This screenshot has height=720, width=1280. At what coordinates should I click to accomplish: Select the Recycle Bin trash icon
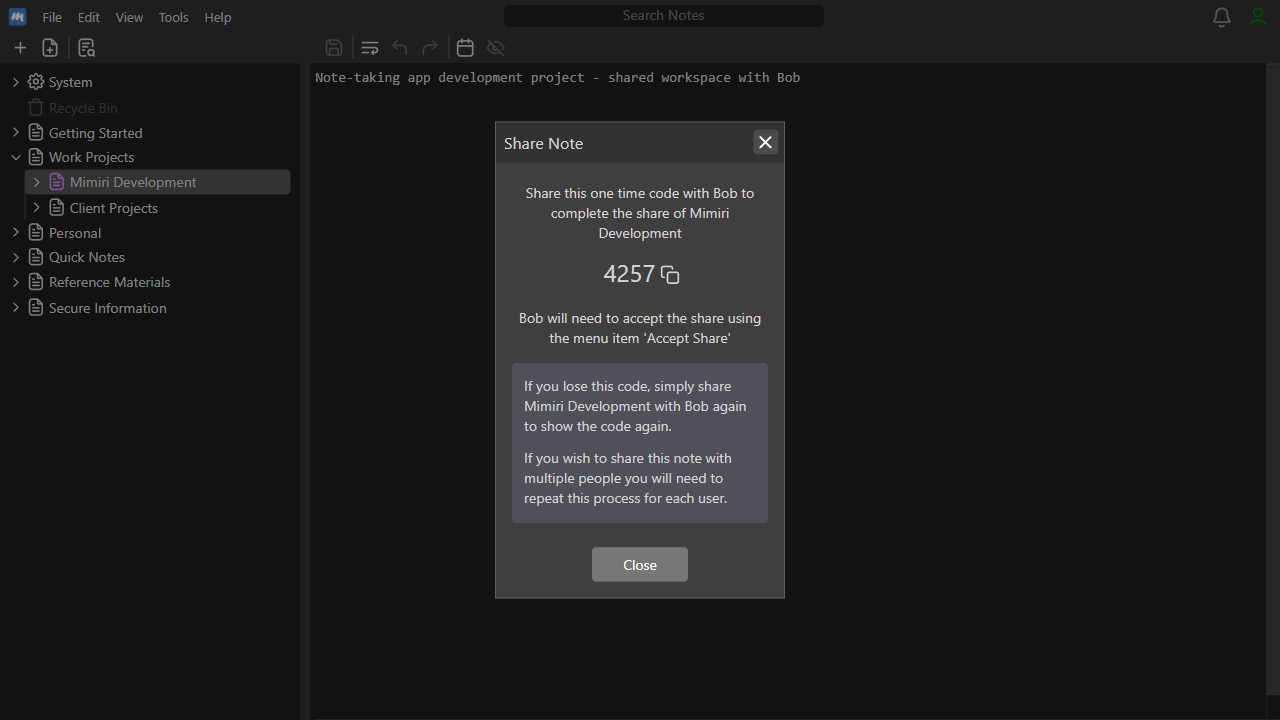pos(36,107)
